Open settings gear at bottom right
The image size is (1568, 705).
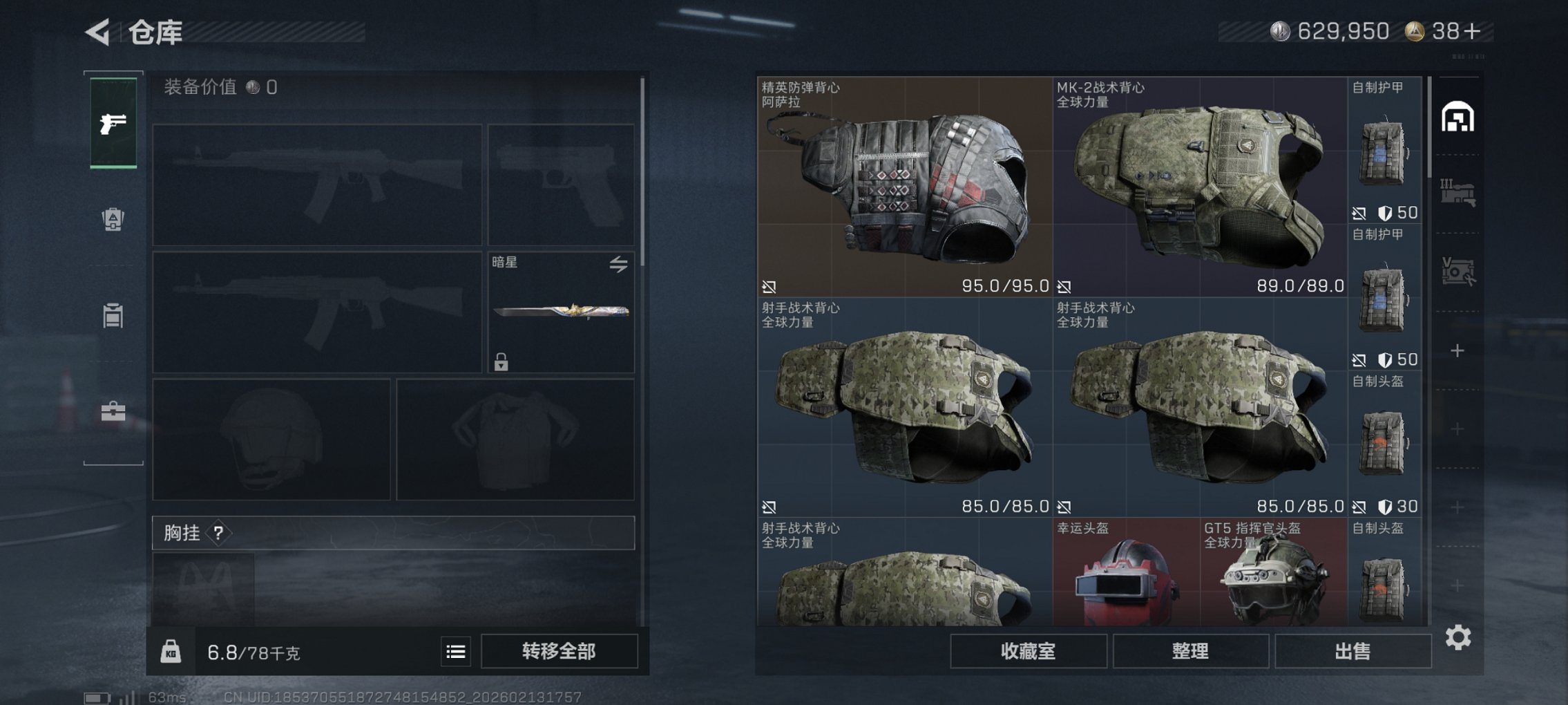(x=1458, y=637)
